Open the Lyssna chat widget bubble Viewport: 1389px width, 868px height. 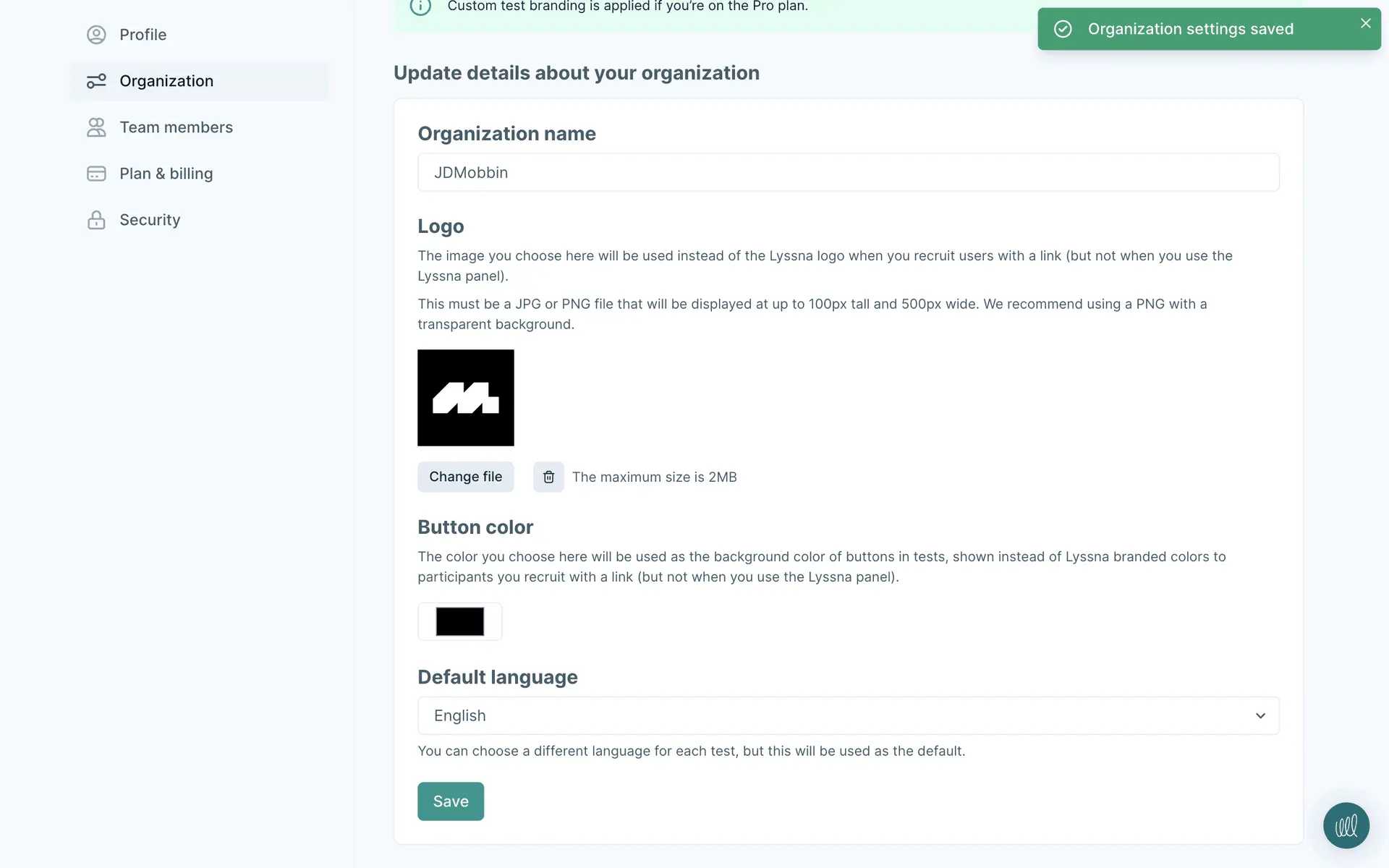point(1346,825)
